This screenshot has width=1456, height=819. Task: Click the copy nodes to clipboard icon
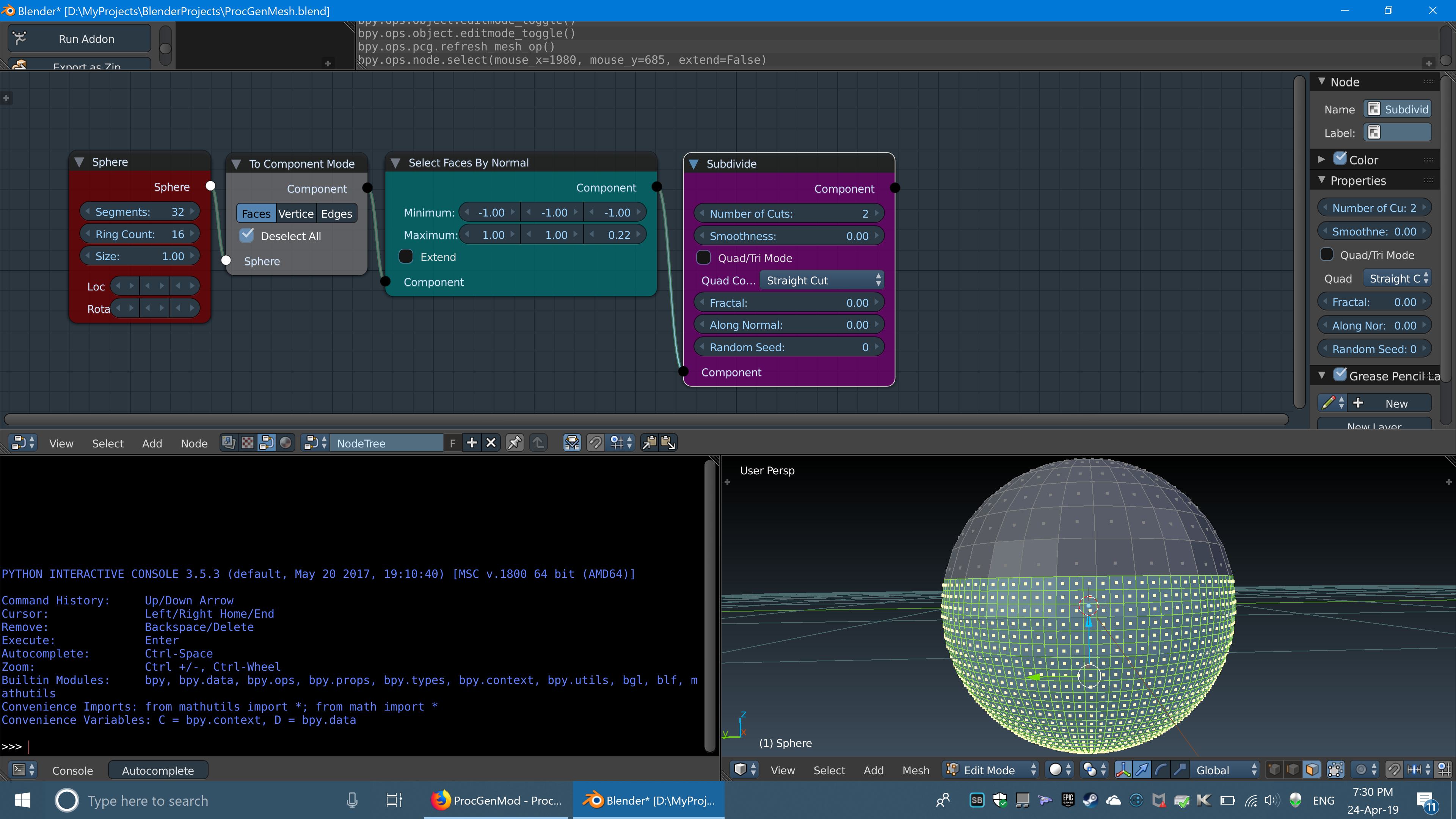point(650,442)
